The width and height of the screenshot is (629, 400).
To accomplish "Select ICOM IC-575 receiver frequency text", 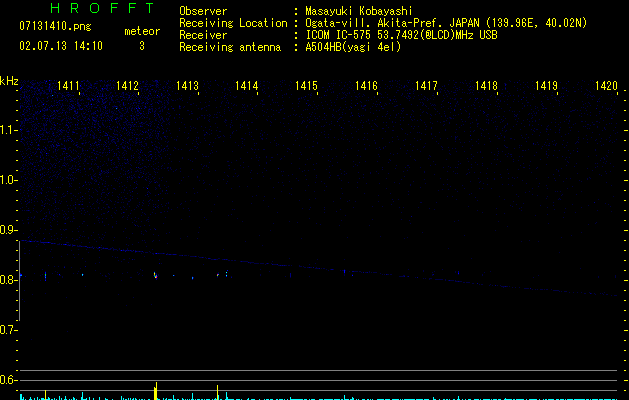I will point(402,35).
